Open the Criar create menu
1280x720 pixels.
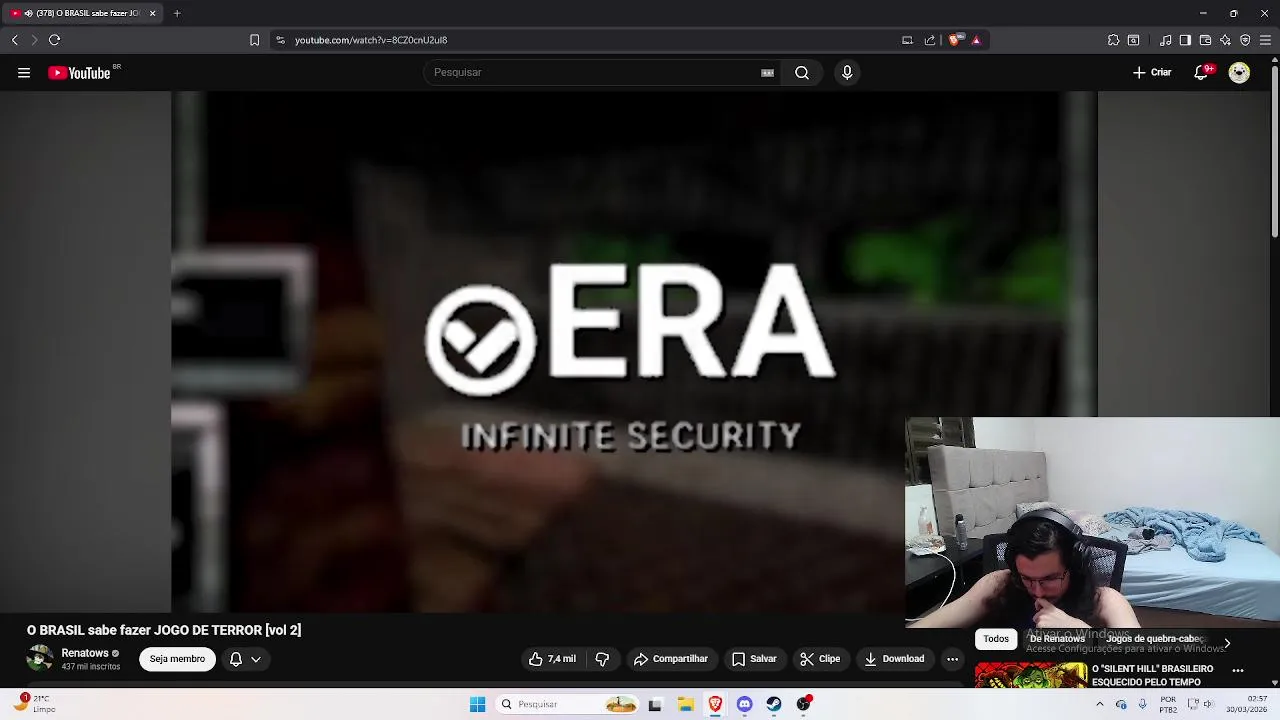click(x=1152, y=72)
